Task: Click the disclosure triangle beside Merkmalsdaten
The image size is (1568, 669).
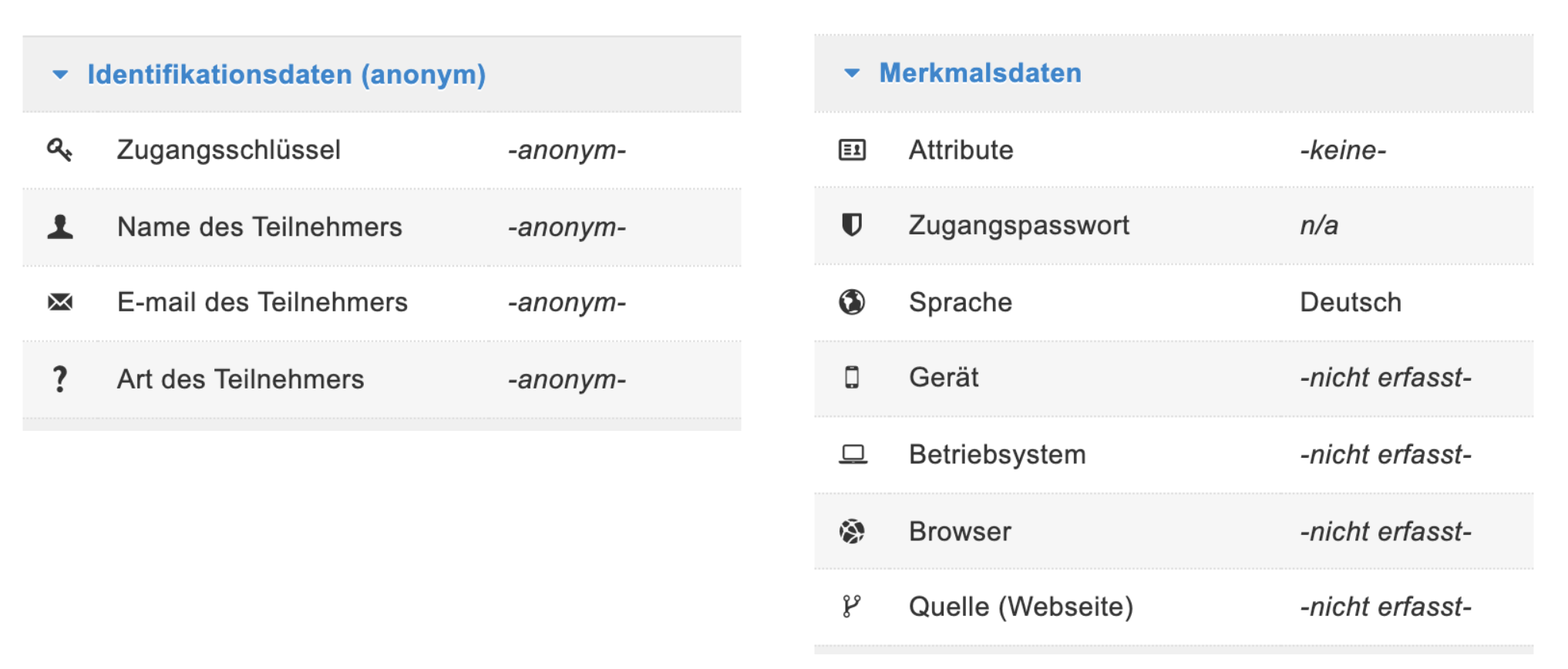Action: click(851, 73)
